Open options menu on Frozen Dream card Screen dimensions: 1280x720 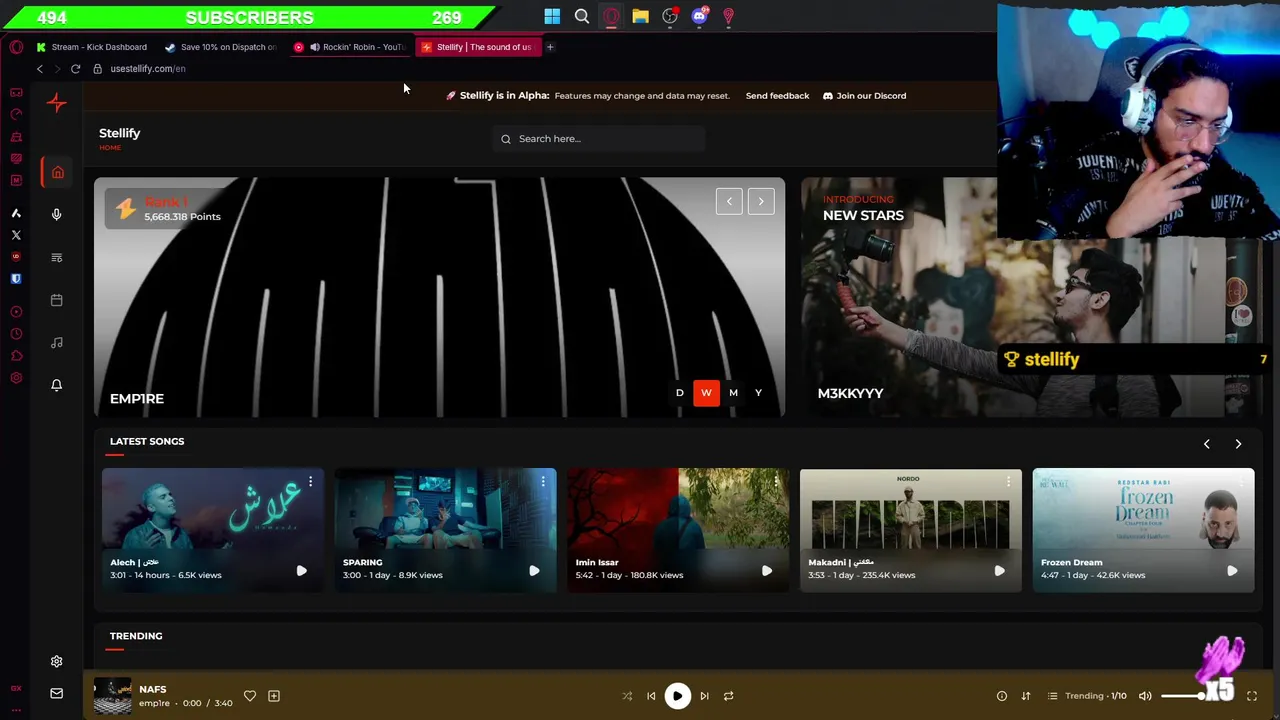point(1241,482)
